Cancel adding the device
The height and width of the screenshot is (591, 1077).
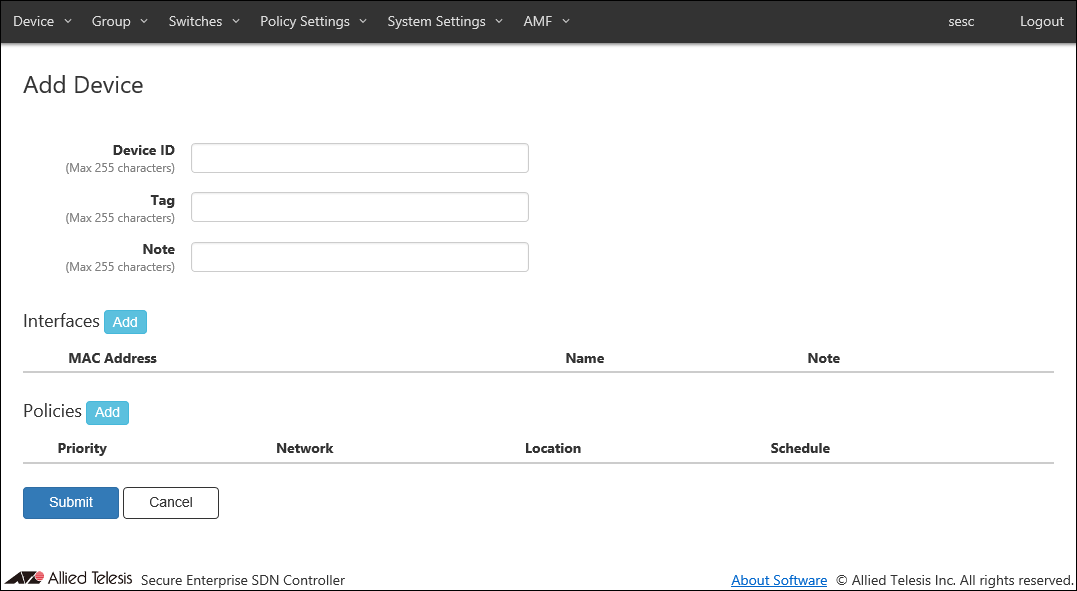170,502
